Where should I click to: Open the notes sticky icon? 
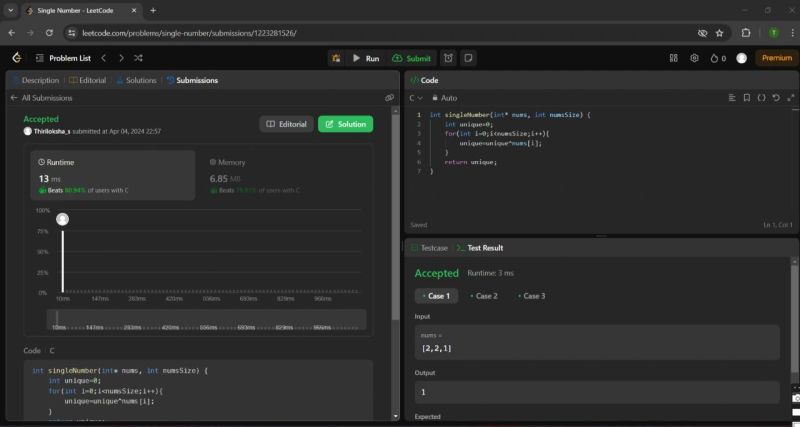pyautogui.click(x=468, y=58)
